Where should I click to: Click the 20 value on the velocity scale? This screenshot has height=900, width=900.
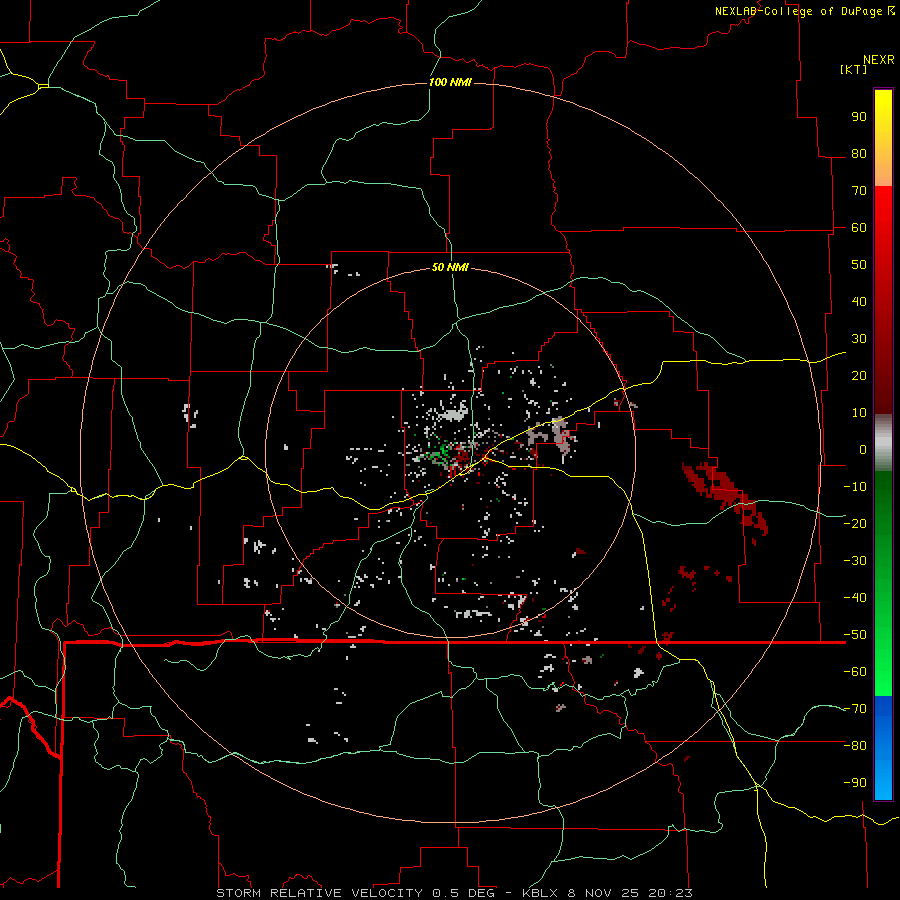pos(859,376)
